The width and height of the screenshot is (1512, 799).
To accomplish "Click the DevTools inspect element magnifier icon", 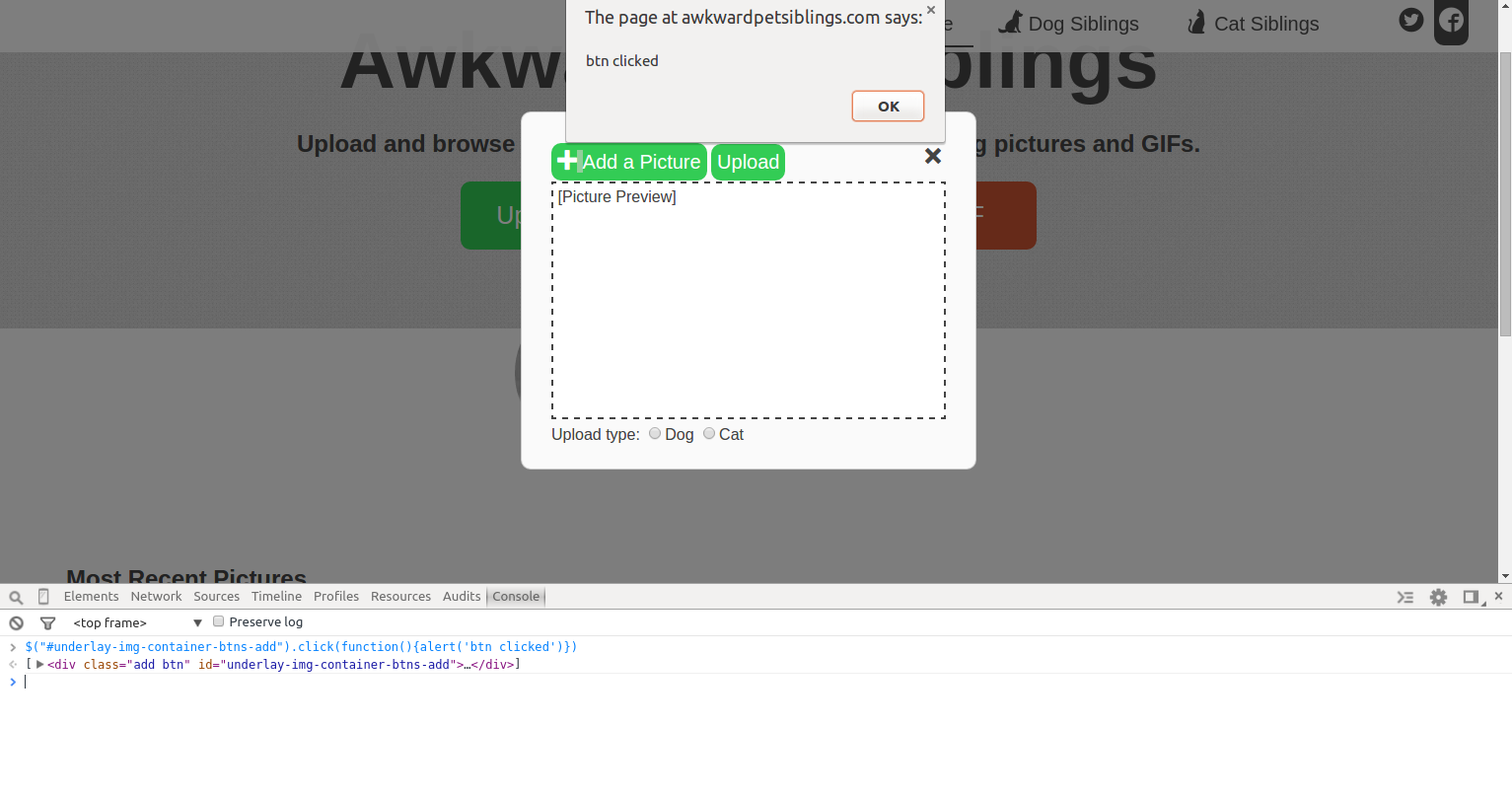I will pyautogui.click(x=16, y=597).
